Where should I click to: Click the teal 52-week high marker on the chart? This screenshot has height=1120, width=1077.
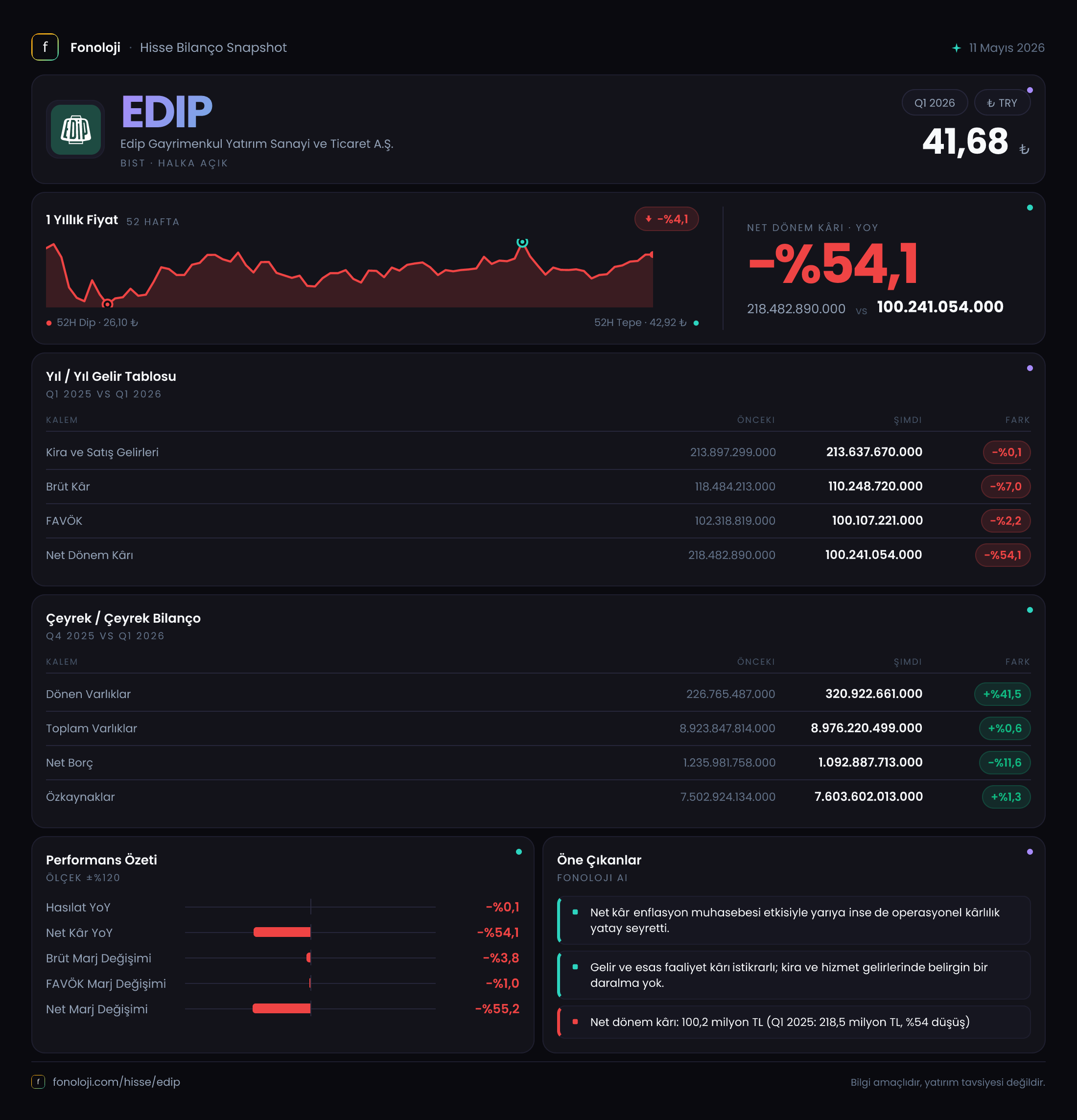[x=522, y=242]
